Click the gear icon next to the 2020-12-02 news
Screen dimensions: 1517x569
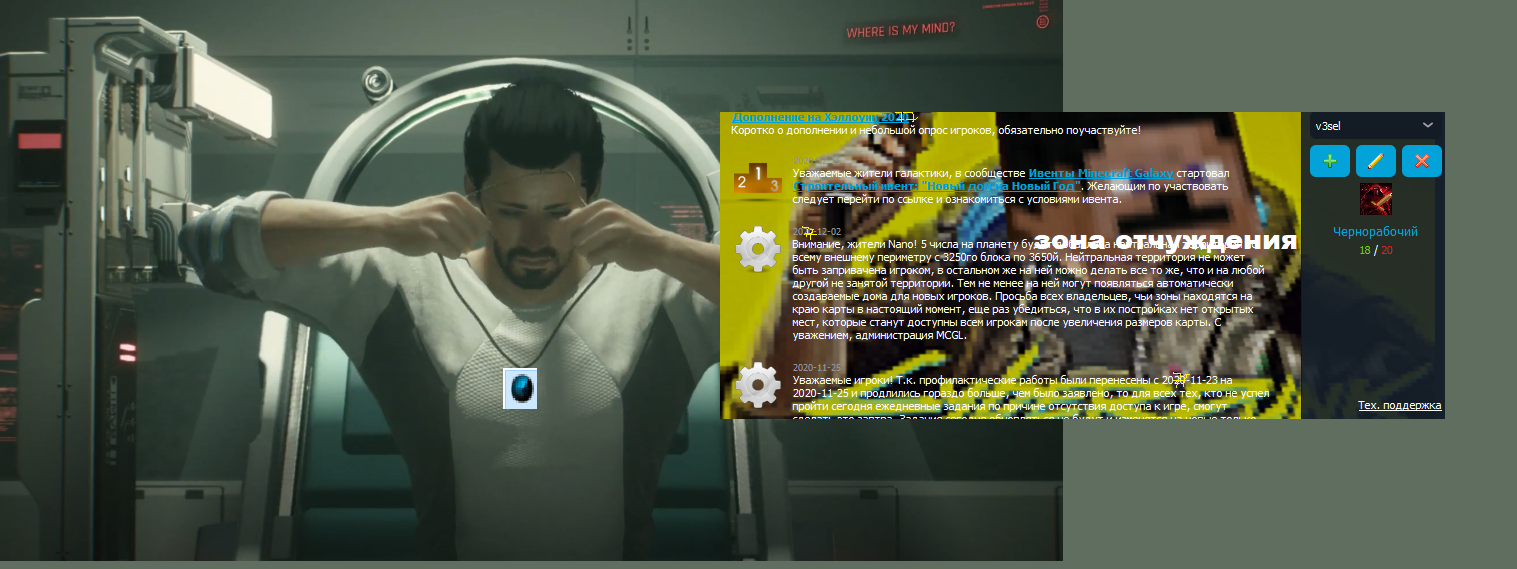pyautogui.click(x=758, y=249)
